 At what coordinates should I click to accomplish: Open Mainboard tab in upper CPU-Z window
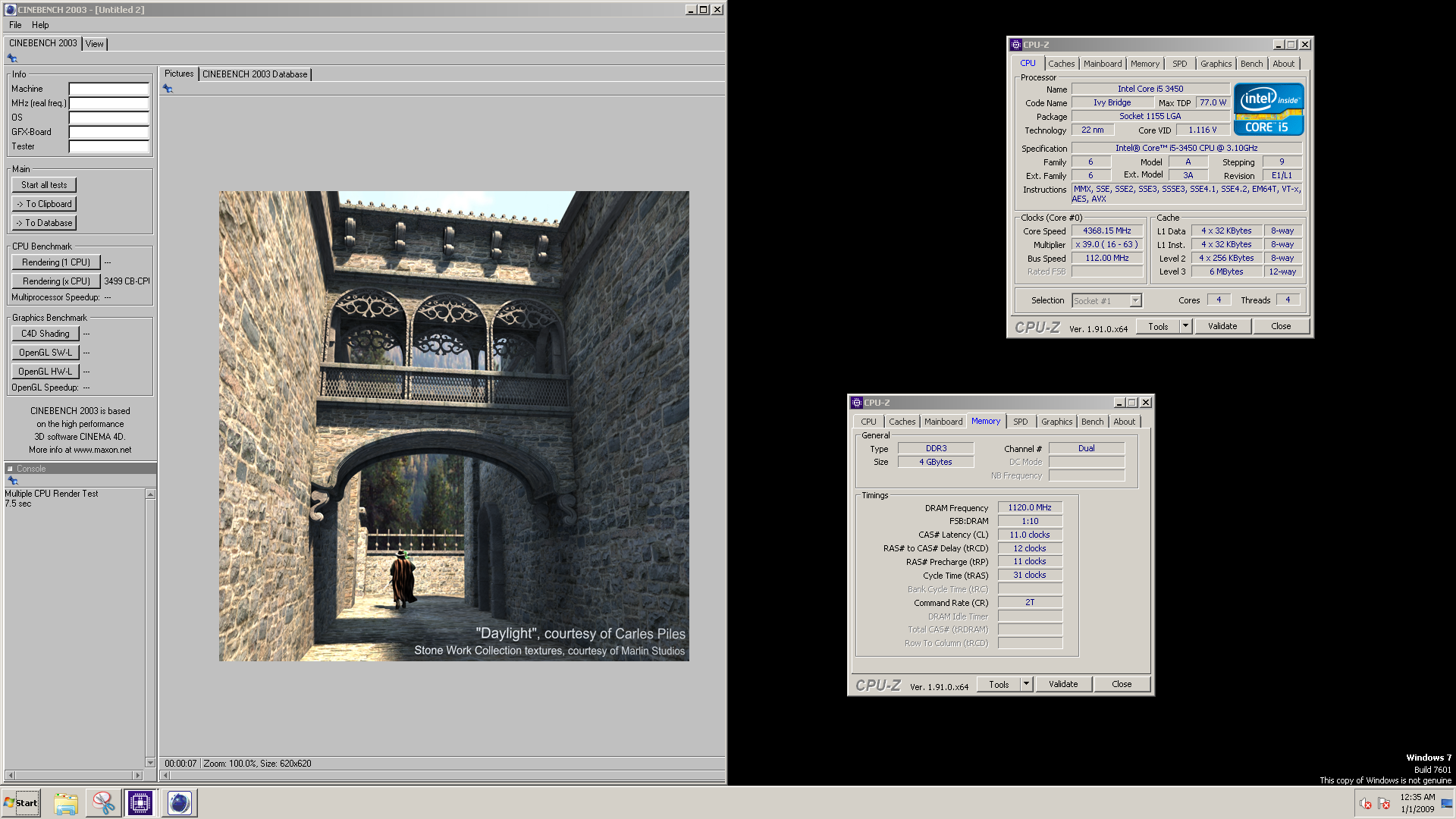point(1103,64)
